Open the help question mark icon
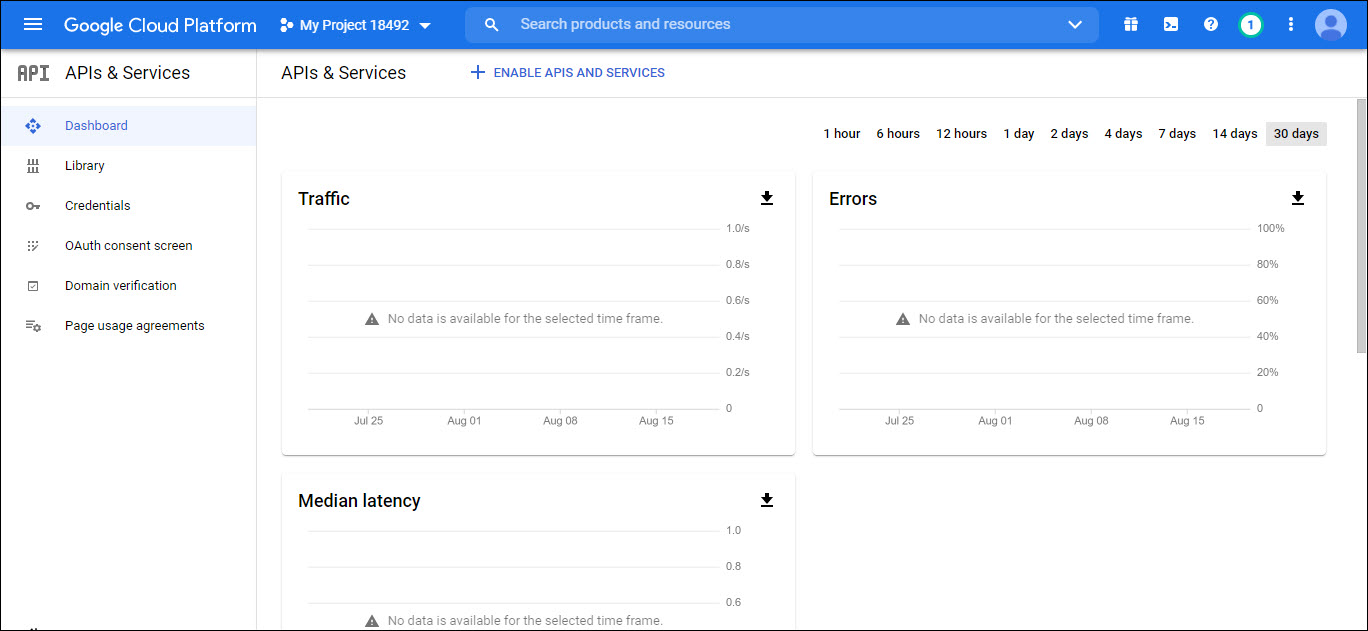The width and height of the screenshot is (1368, 631). [1210, 25]
